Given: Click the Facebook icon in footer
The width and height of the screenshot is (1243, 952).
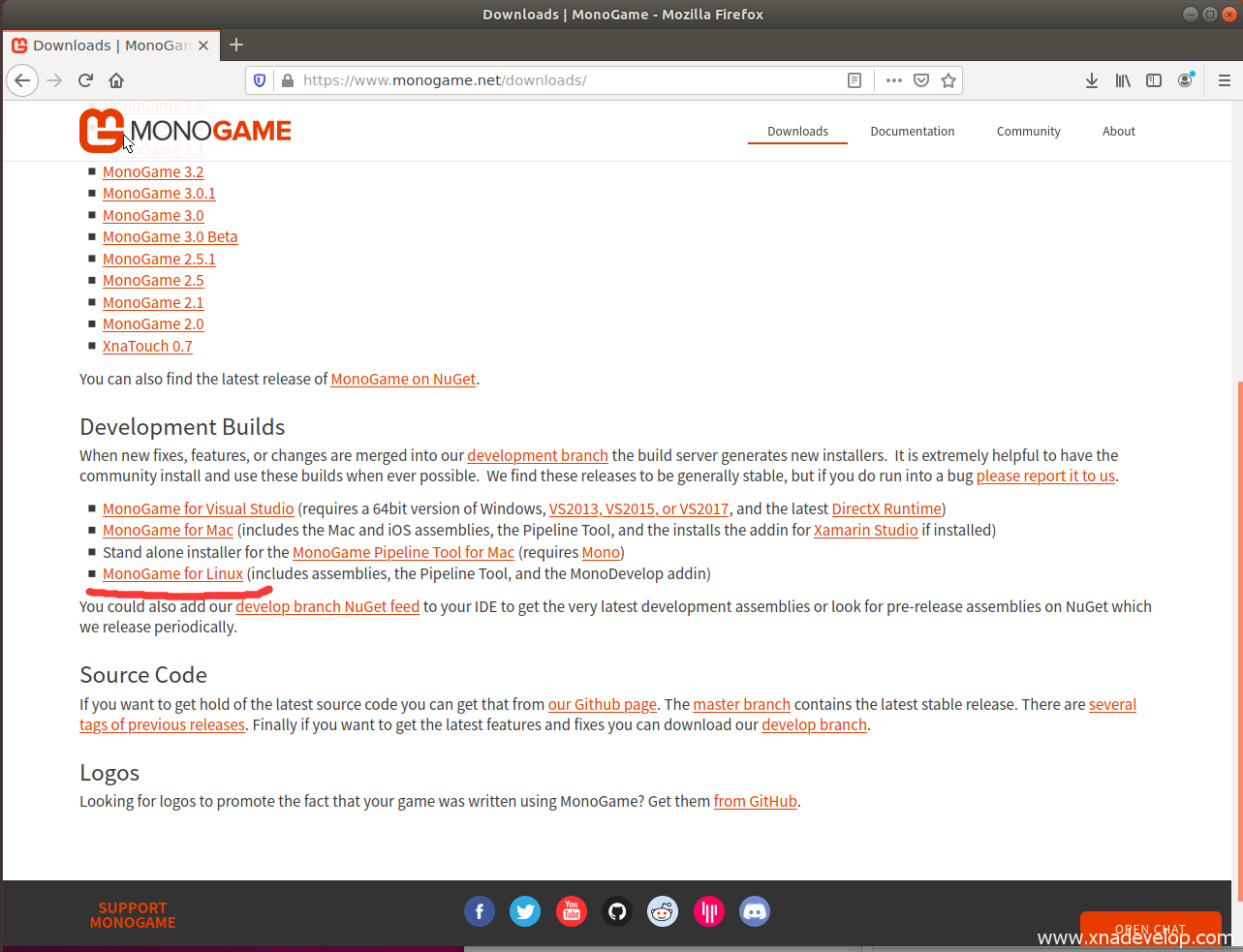Looking at the screenshot, I should pyautogui.click(x=479, y=911).
